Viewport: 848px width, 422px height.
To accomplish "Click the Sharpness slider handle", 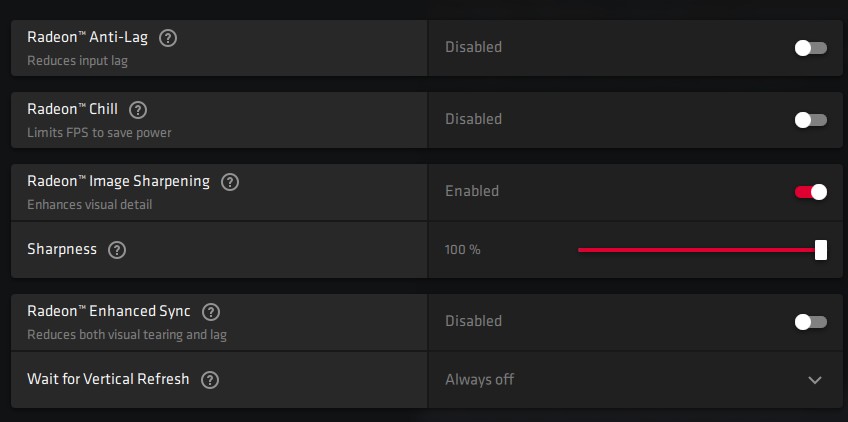I will (821, 250).
